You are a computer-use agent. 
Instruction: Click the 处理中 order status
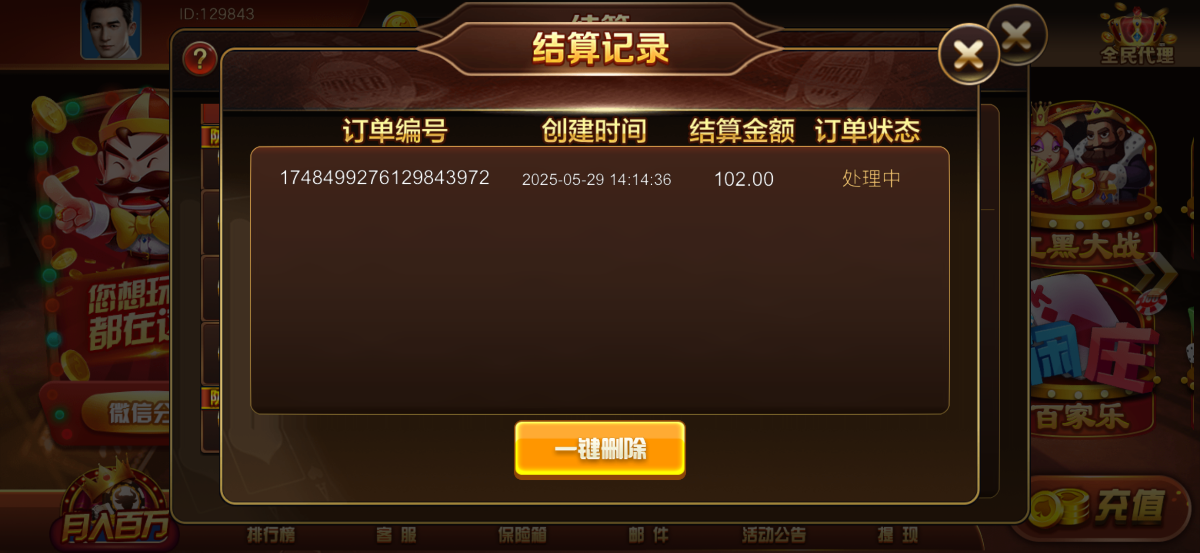tap(871, 179)
